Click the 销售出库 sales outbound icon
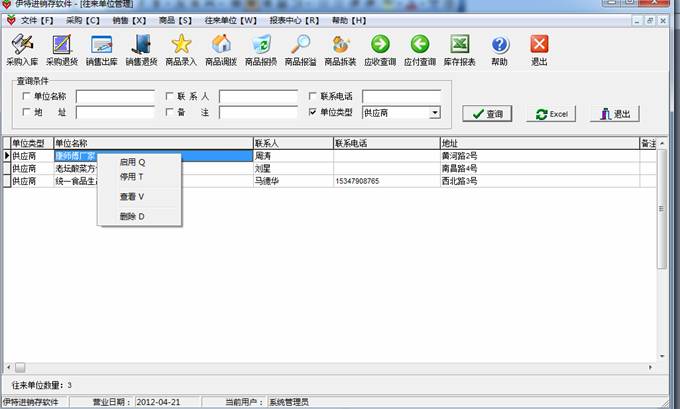This screenshot has height=409, width=680. [x=101, y=49]
